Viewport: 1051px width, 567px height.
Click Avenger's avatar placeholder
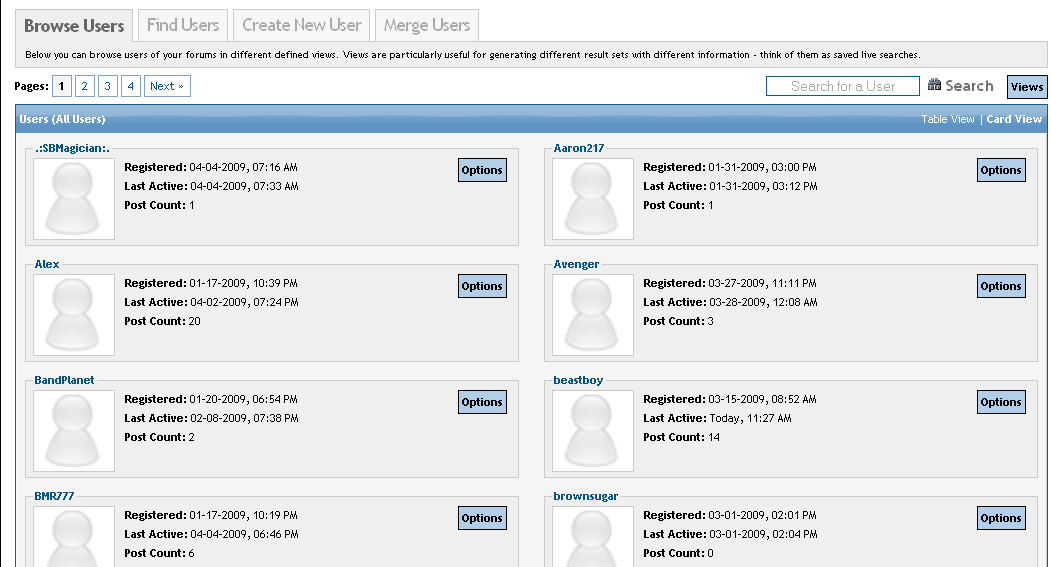click(x=593, y=315)
